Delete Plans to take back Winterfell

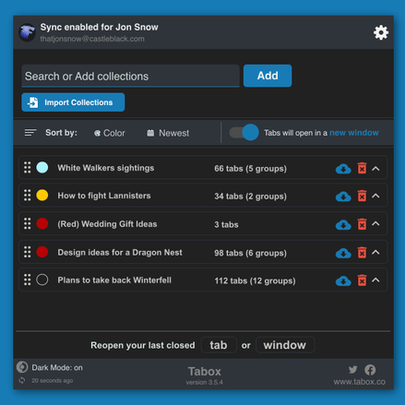pos(362,280)
